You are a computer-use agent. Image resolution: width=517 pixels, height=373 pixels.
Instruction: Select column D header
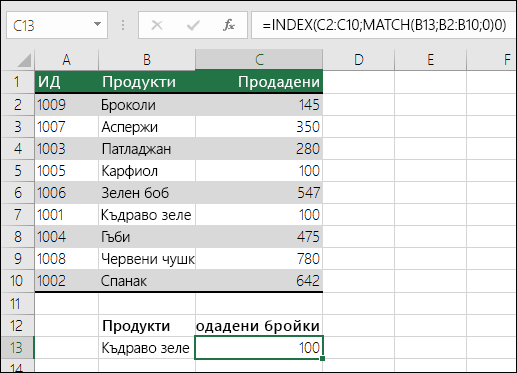click(x=358, y=60)
